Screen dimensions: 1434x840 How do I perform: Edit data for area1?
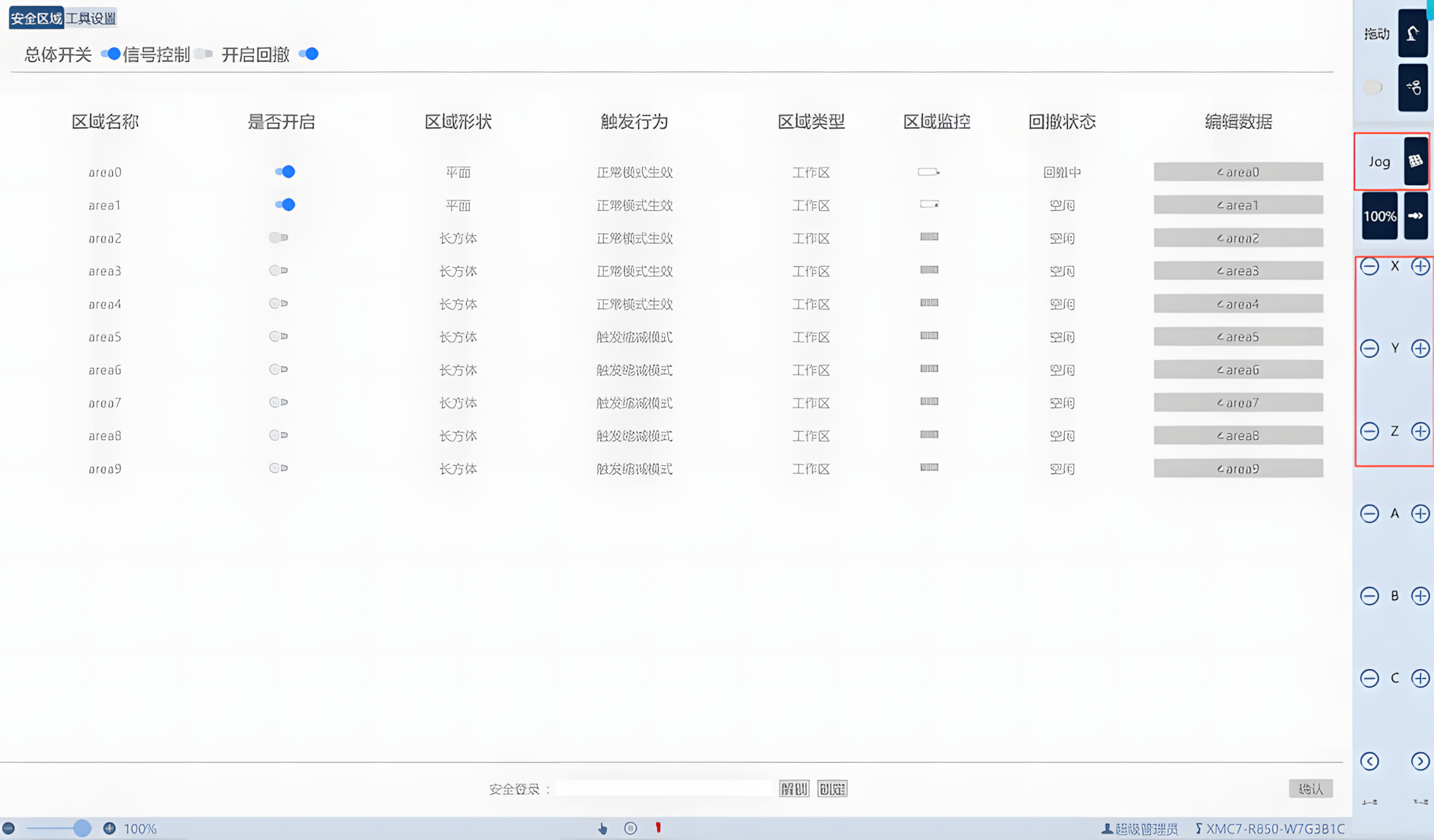point(1239,205)
